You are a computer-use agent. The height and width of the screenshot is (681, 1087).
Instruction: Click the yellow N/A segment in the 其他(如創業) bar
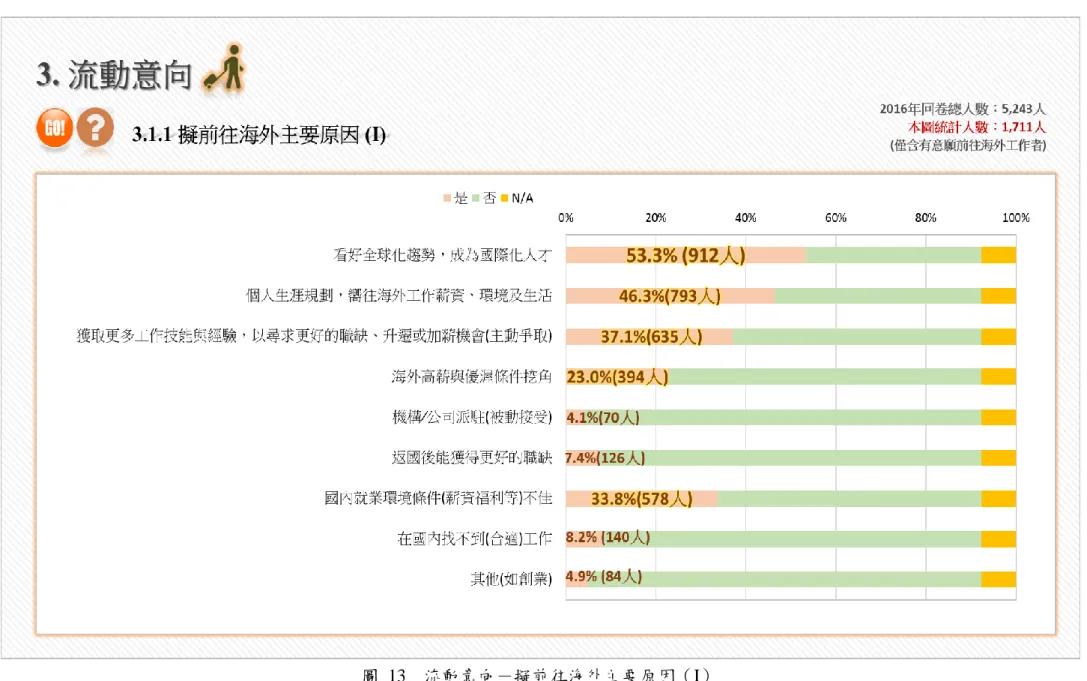(x=998, y=579)
